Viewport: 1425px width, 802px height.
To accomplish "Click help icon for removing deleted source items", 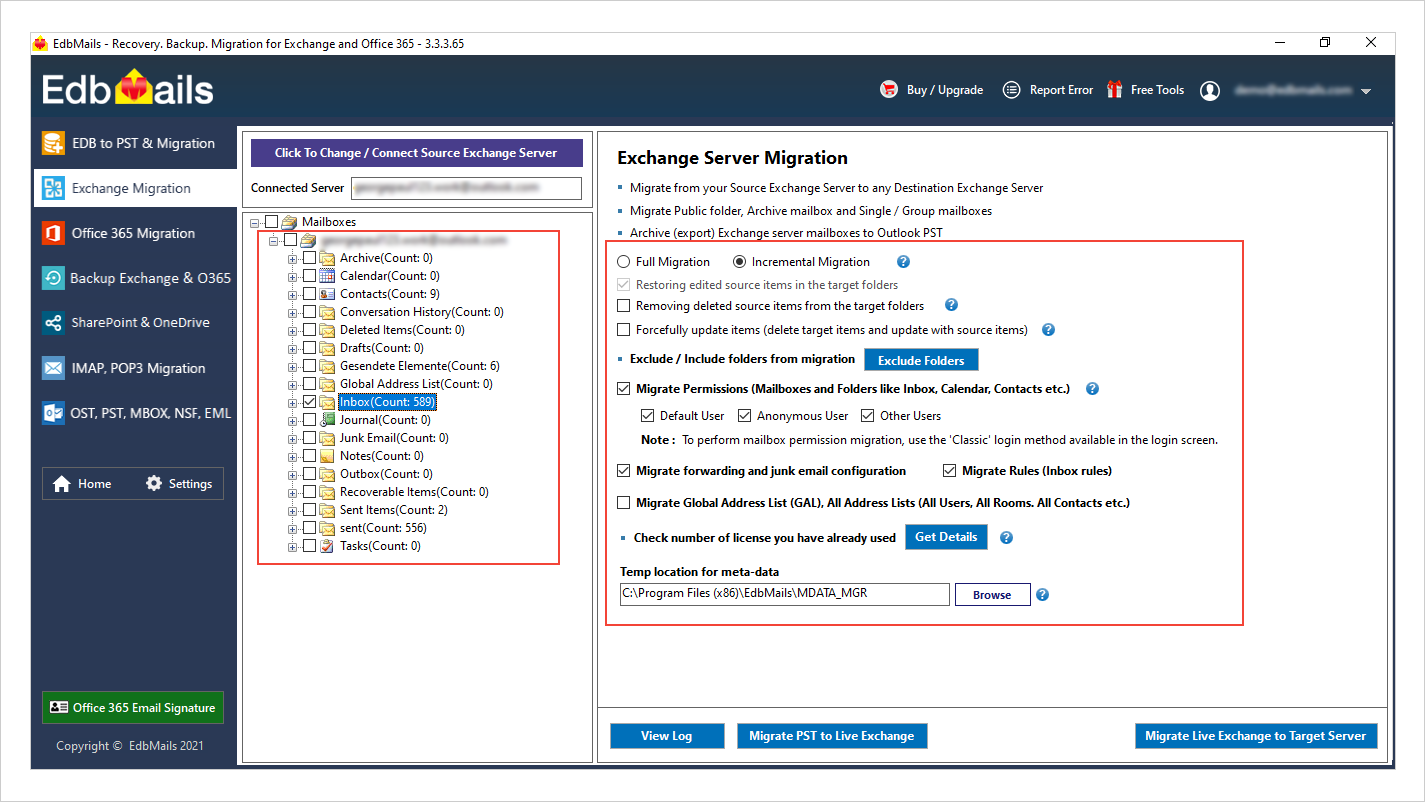I will pos(951,305).
